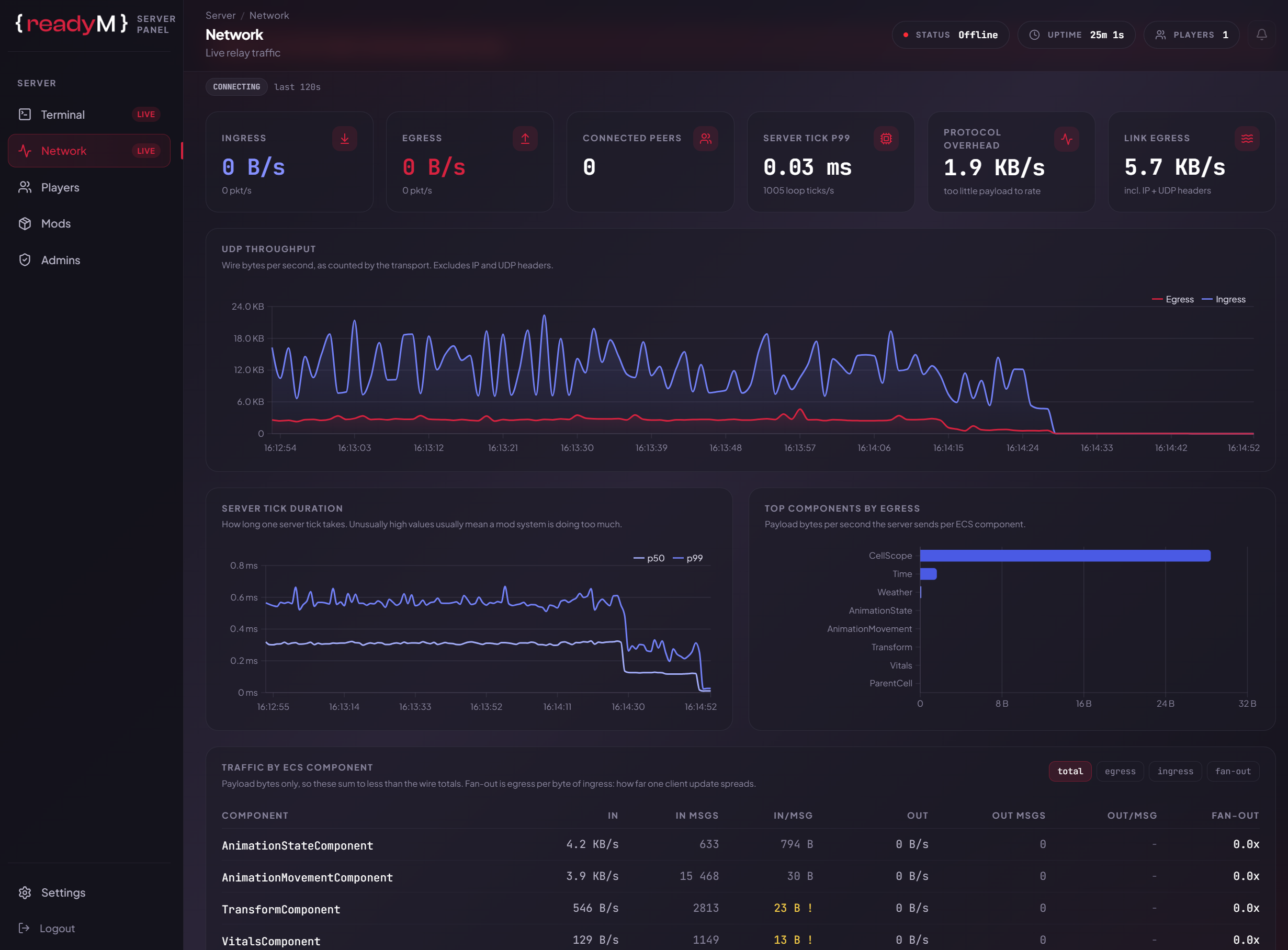Select the ingress traffic filter
Screen dimensions: 1288x950
coord(1176,771)
